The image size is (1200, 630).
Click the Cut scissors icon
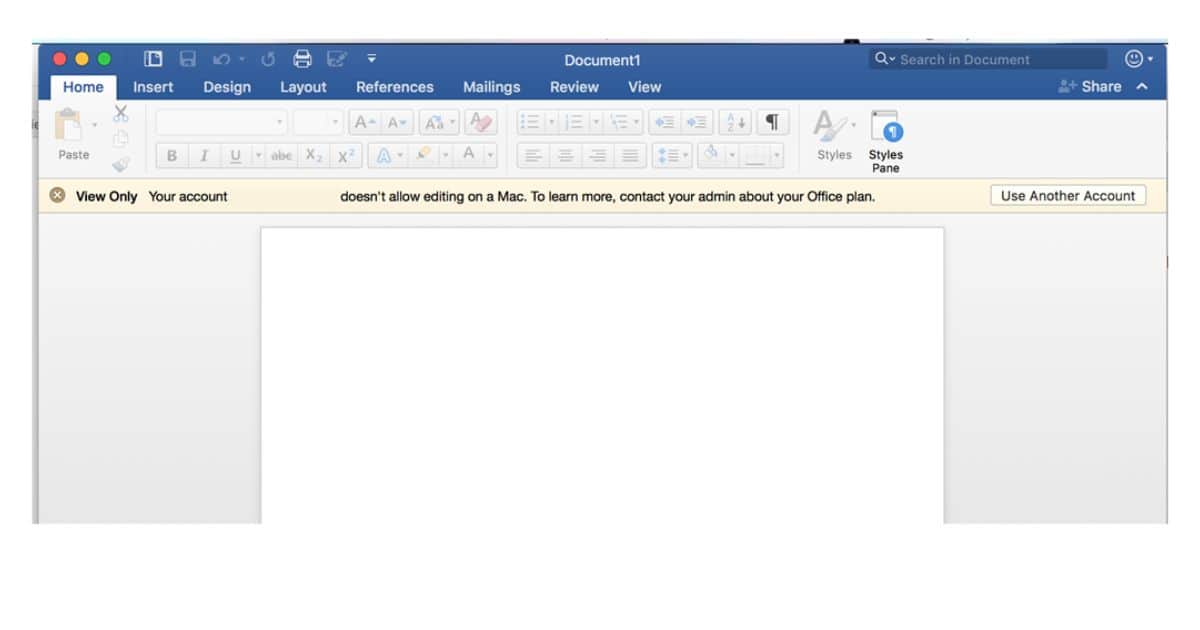121,113
